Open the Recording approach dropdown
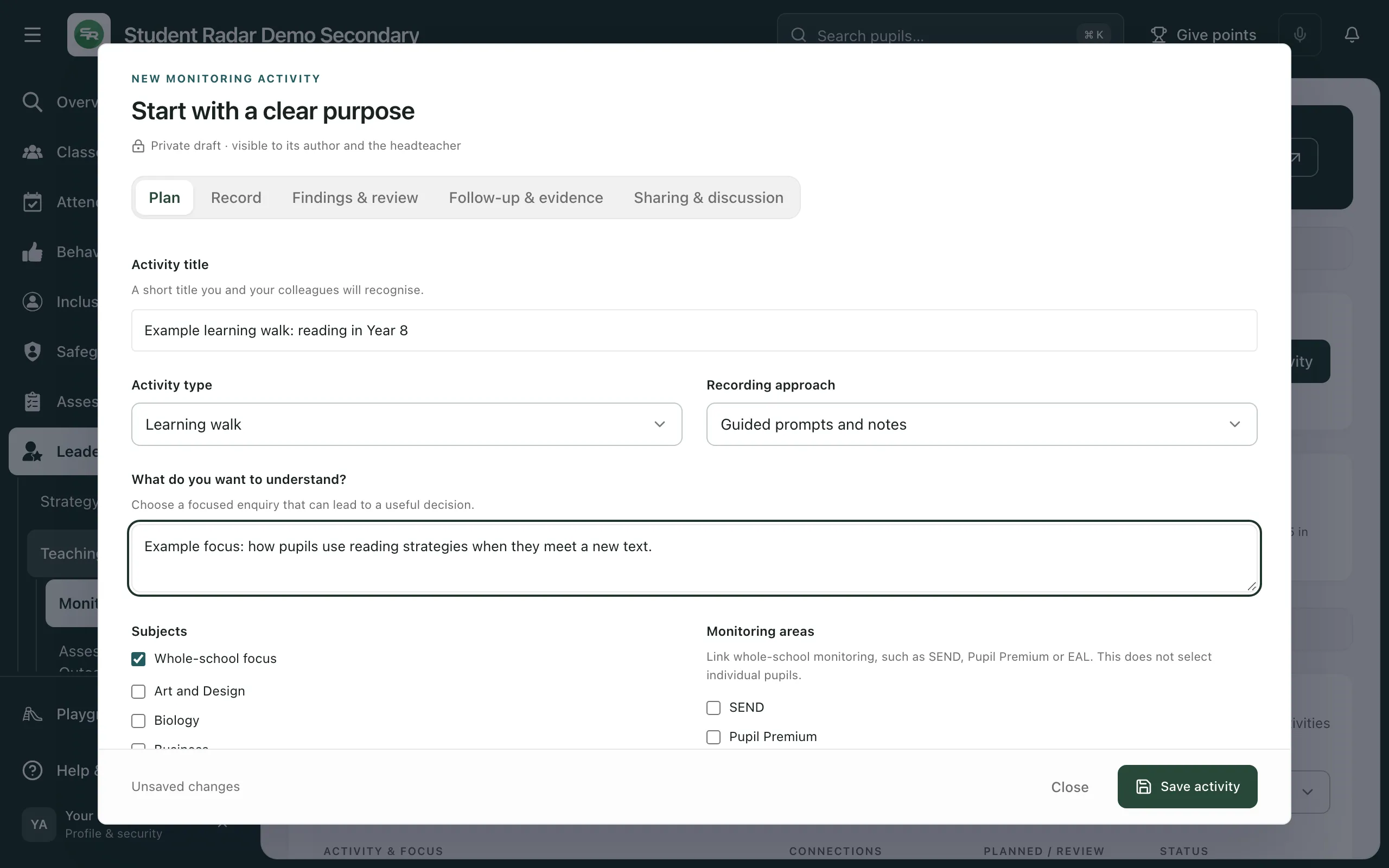 pos(982,424)
